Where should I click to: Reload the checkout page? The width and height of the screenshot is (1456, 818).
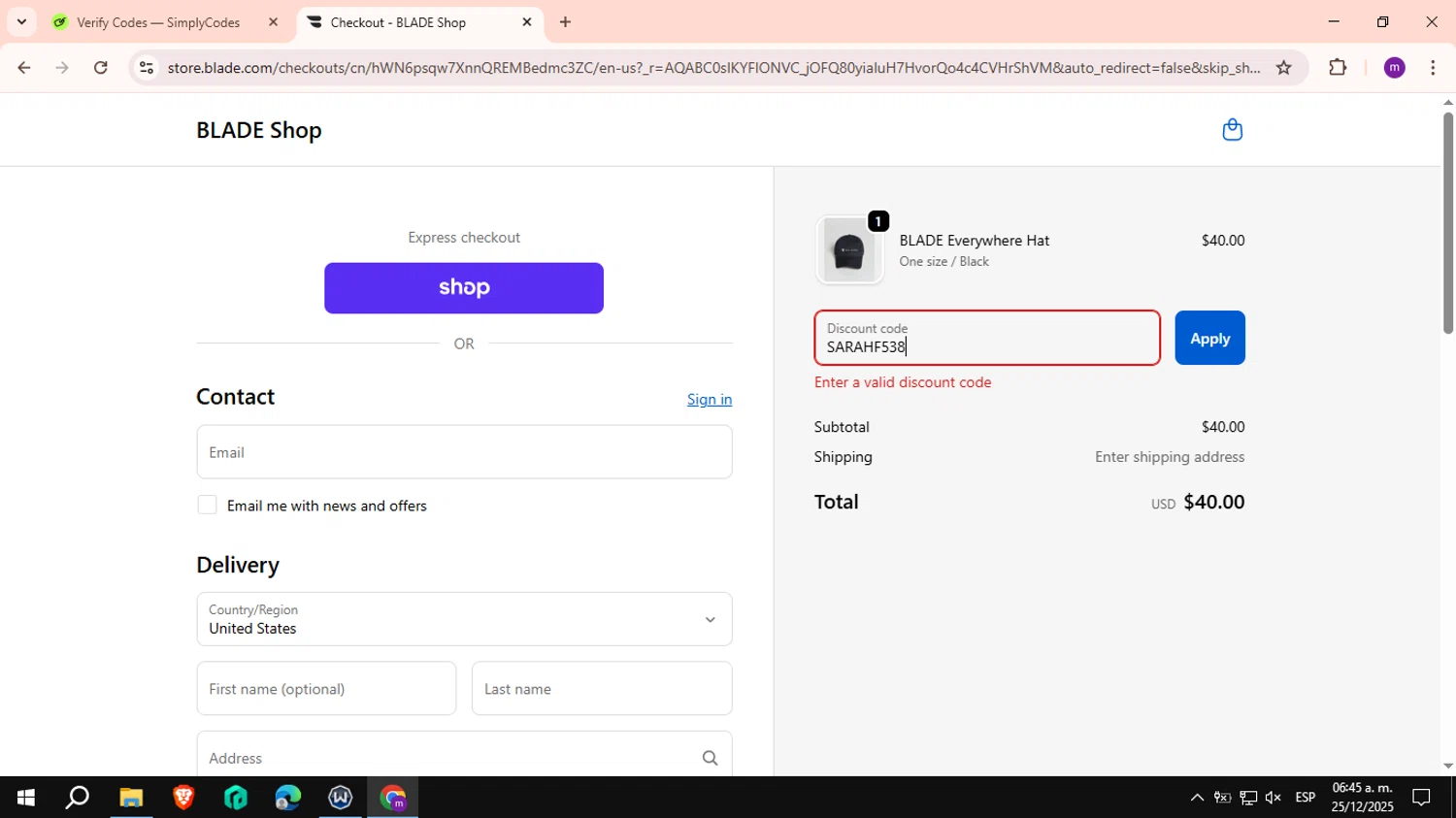pyautogui.click(x=101, y=68)
